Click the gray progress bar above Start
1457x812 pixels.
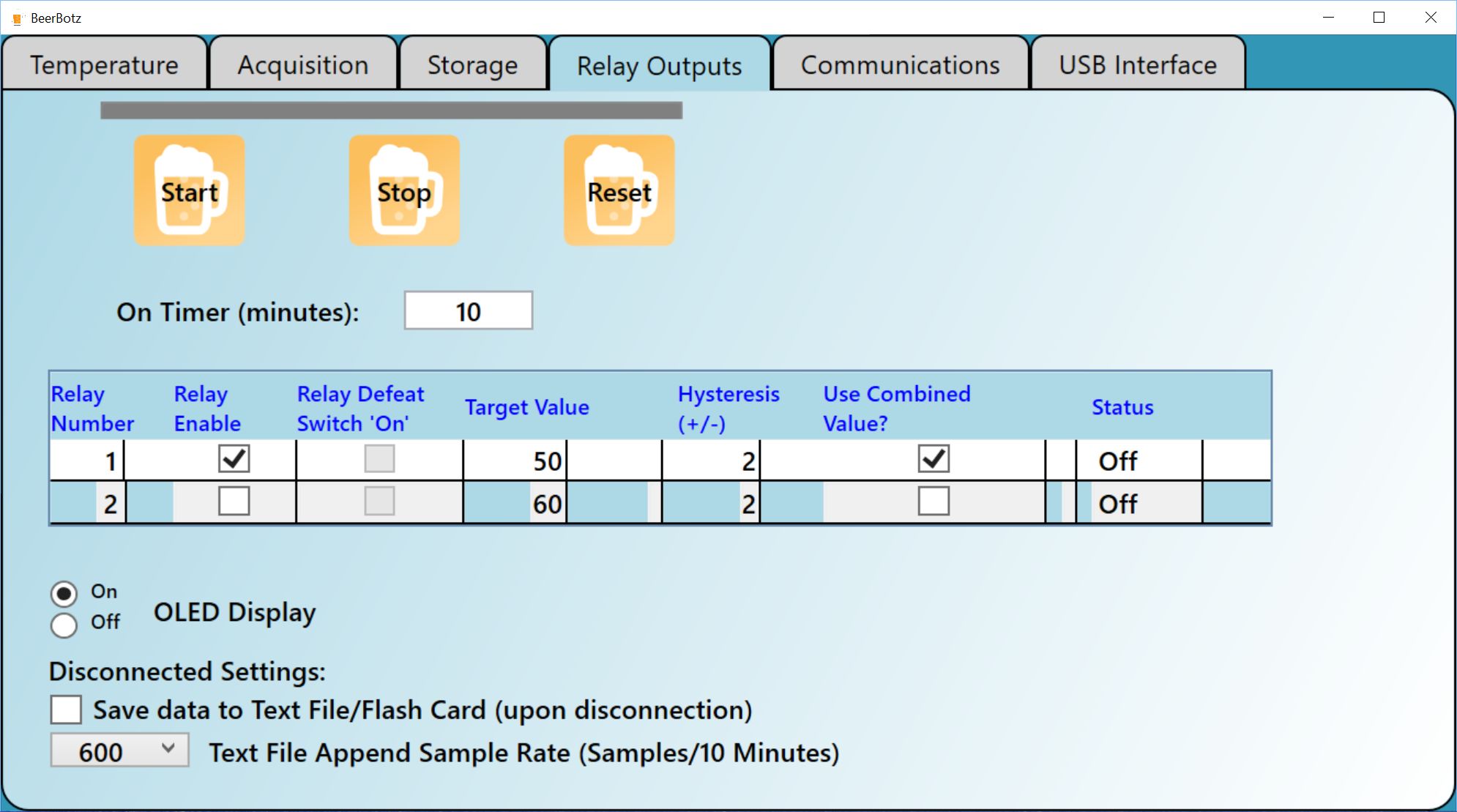point(392,111)
